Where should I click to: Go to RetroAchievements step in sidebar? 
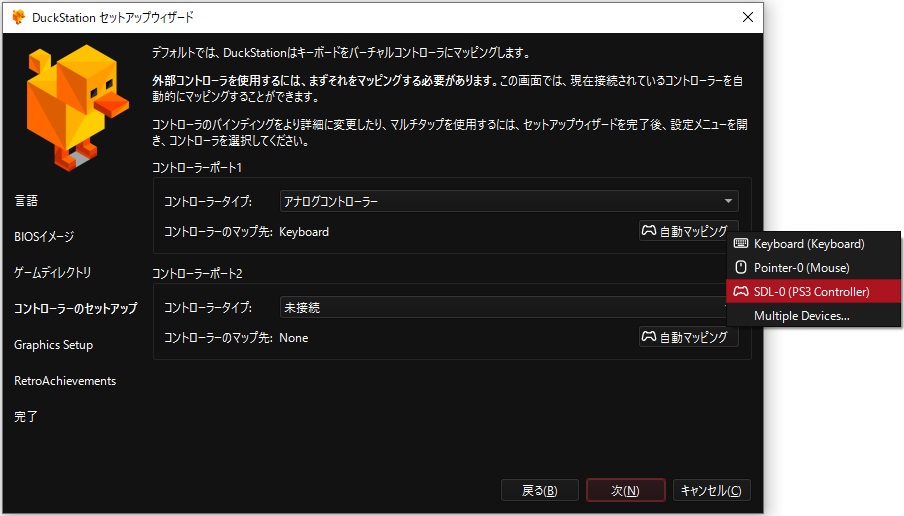click(x=65, y=381)
